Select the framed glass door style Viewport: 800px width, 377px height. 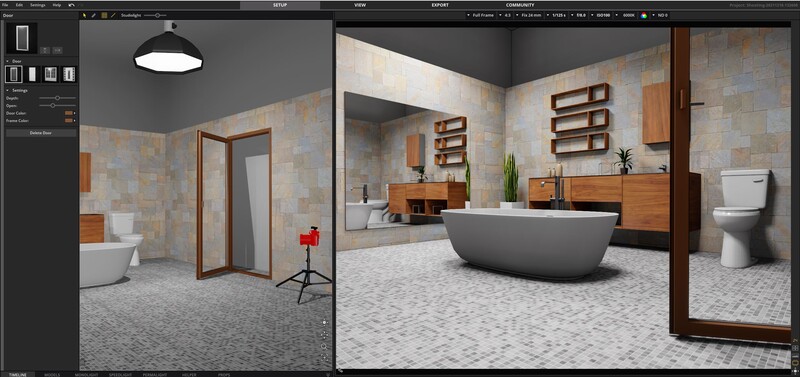pos(14,74)
